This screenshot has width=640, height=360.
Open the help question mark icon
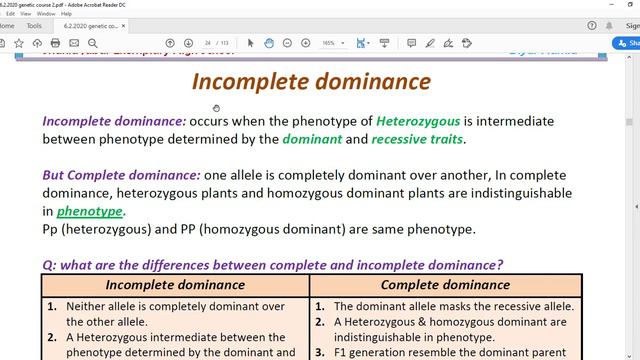pos(592,26)
